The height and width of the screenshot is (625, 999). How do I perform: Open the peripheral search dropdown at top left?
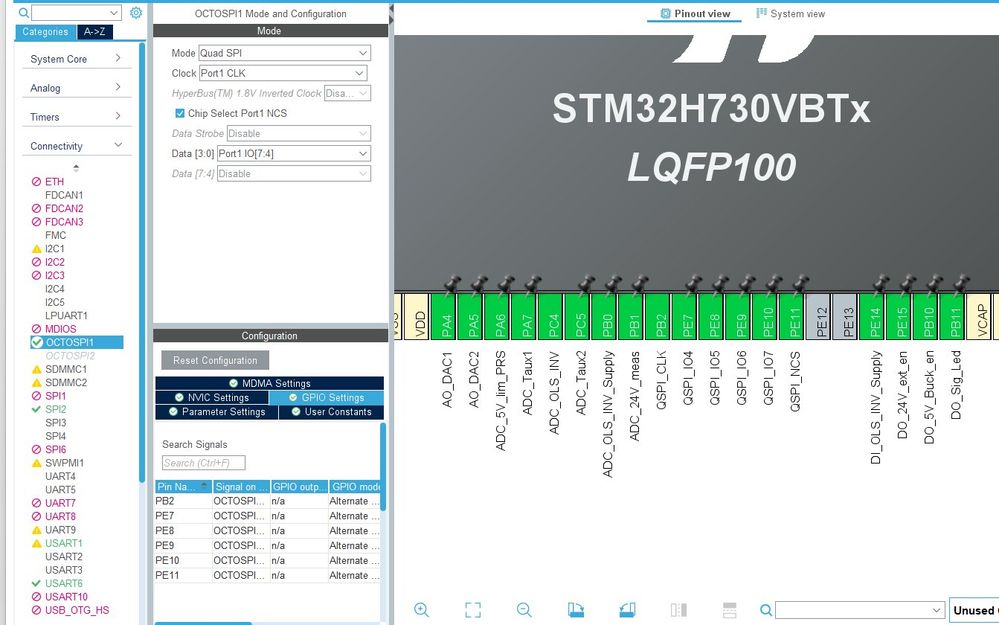(76, 13)
